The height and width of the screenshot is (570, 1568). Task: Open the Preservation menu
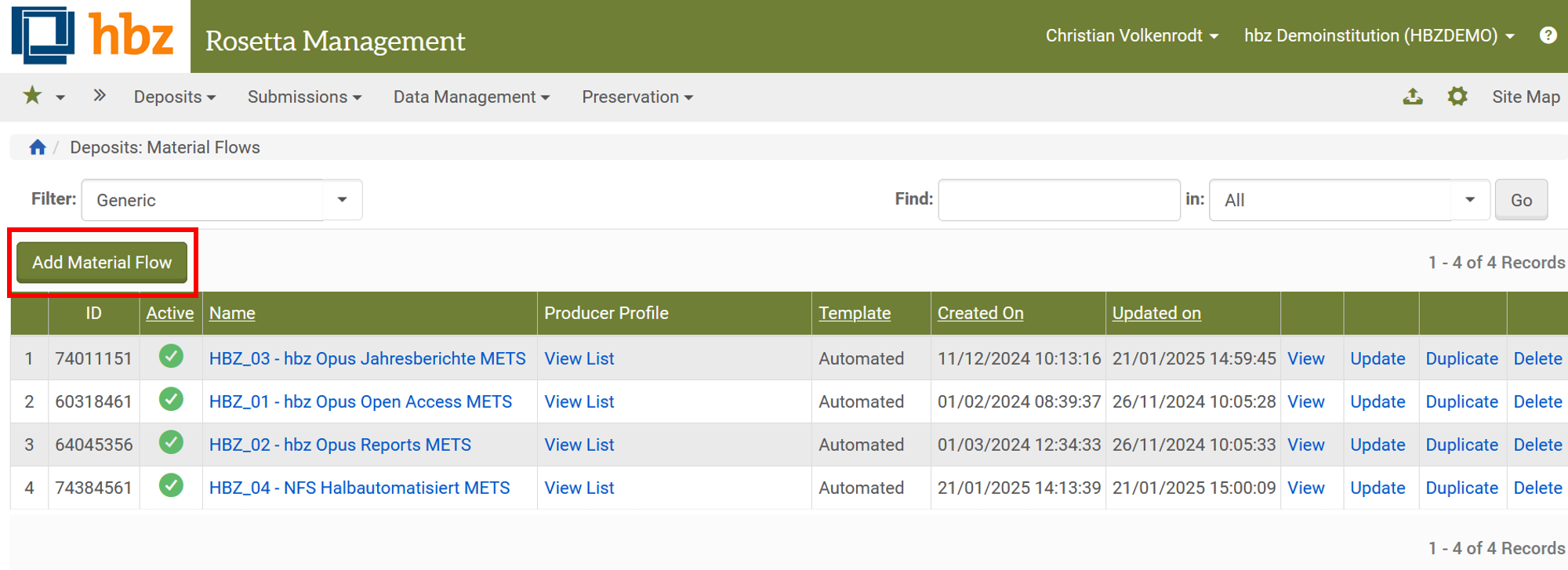point(637,97)
